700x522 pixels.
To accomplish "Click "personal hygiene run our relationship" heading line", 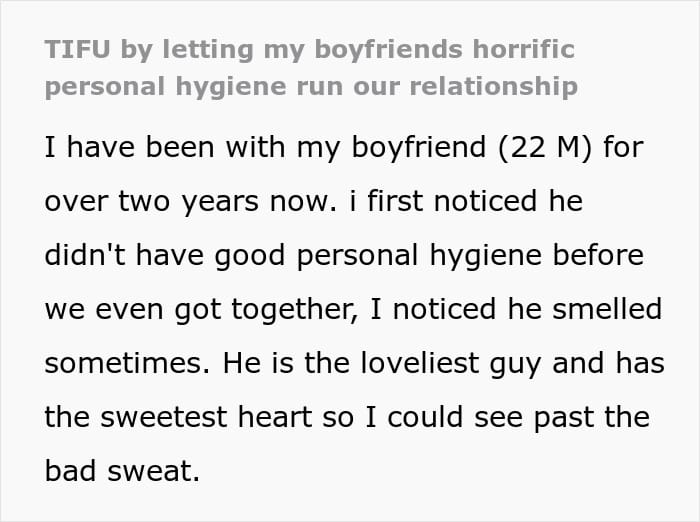I will (x=311, y=87).
